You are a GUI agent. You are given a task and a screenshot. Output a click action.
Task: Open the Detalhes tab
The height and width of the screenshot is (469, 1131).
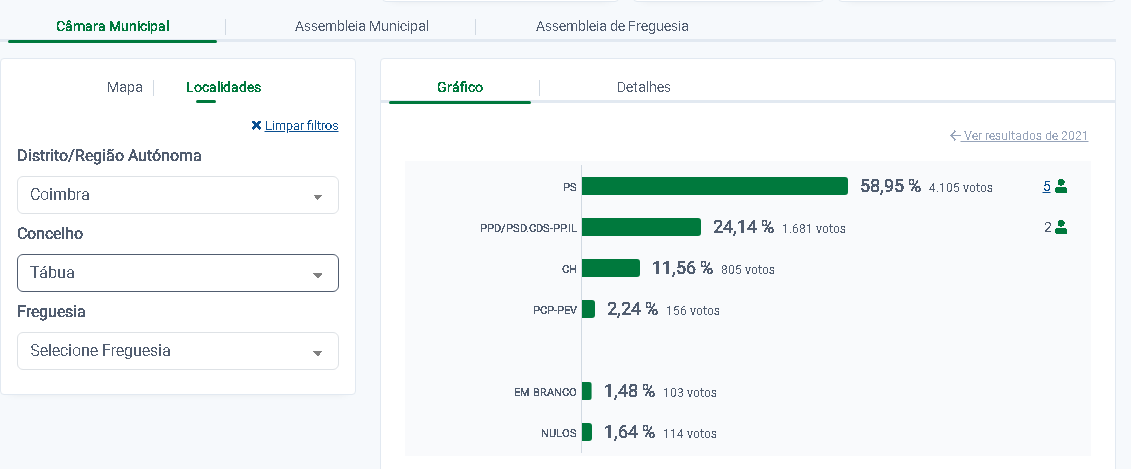pyautogui.click(x=643, y=87)
